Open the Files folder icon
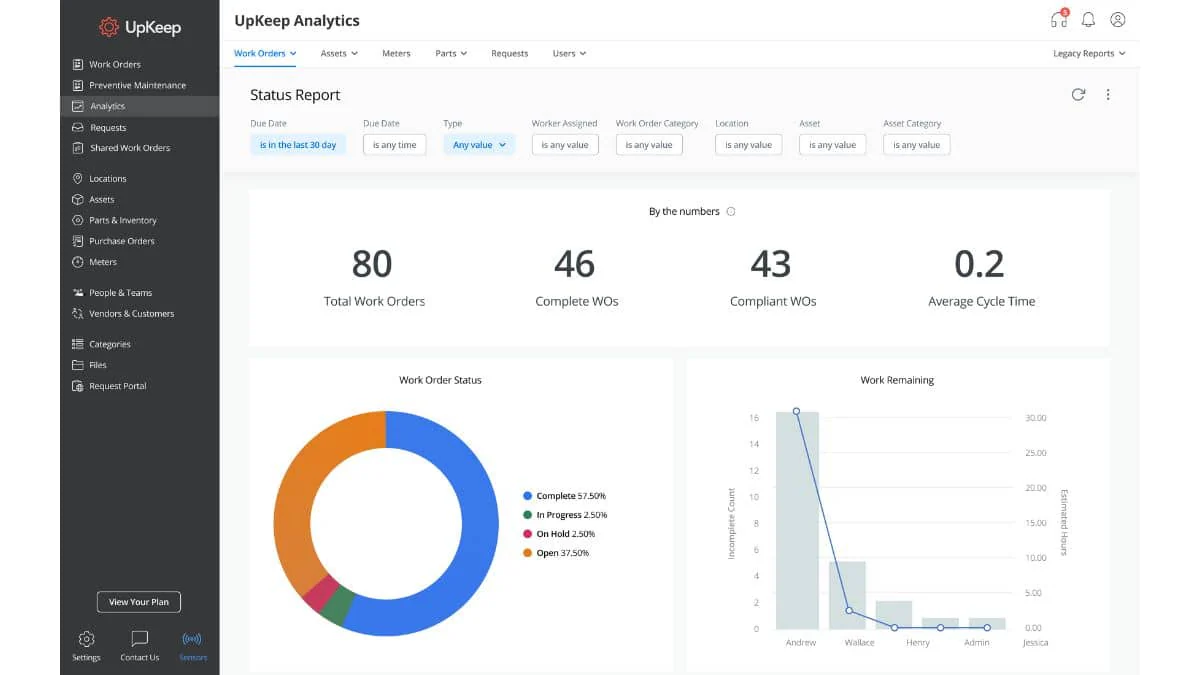The height and width of the screenshot is (675, 1200). (78, 365)
